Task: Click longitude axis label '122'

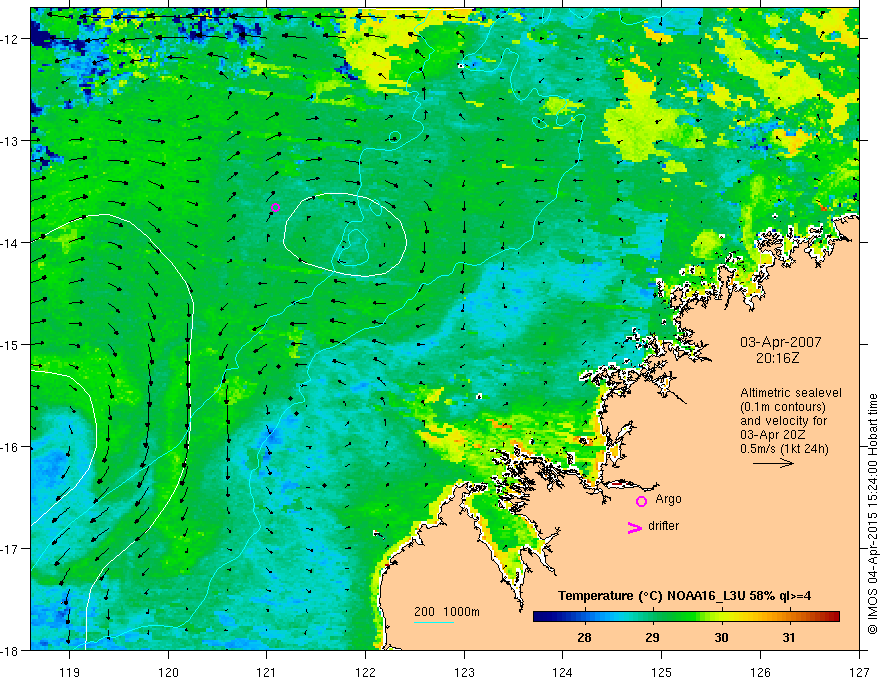Action: point(365,672)
